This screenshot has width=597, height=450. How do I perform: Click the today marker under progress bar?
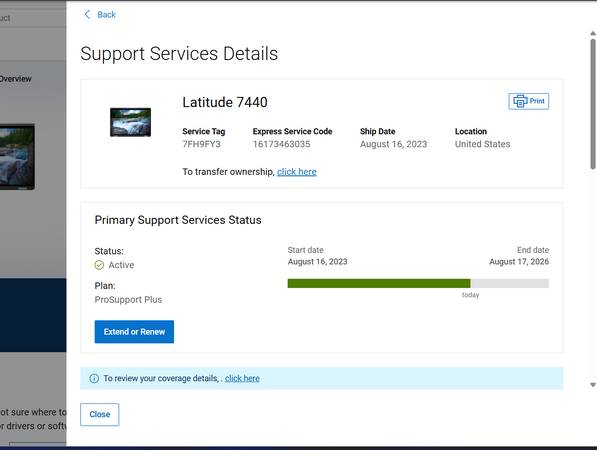point(470,295)
